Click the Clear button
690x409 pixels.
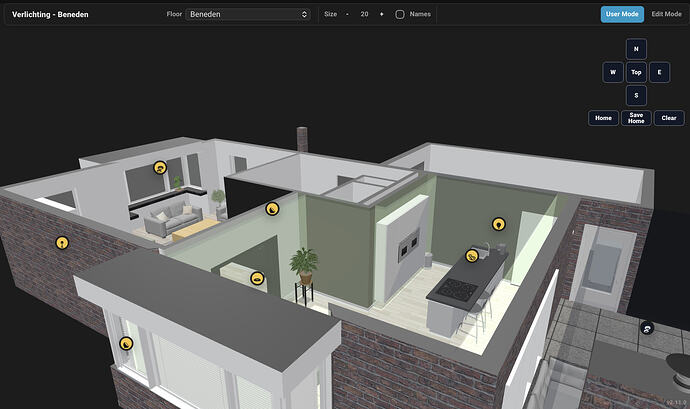coord(669,118)
